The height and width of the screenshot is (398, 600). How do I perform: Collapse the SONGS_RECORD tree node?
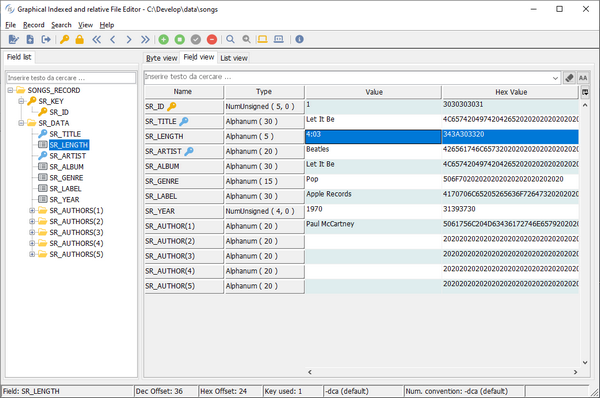pyautogui.click(x=10, y=90)
